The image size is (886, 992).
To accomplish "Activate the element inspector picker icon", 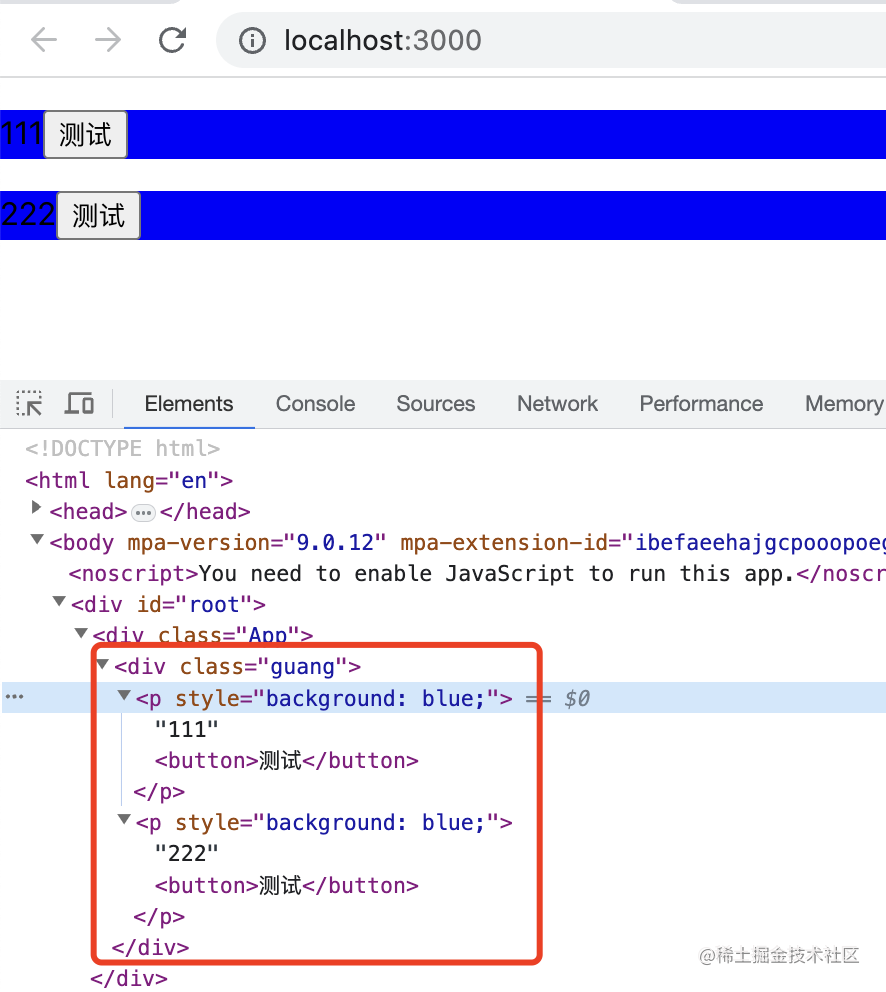I will pos(29,403).
